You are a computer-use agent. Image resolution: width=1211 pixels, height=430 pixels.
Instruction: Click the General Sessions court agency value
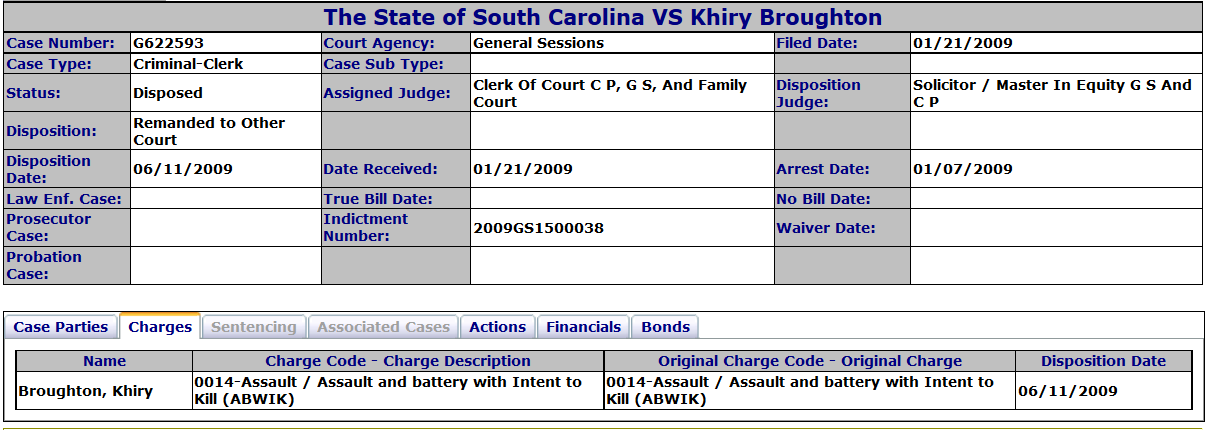[538, 43]
